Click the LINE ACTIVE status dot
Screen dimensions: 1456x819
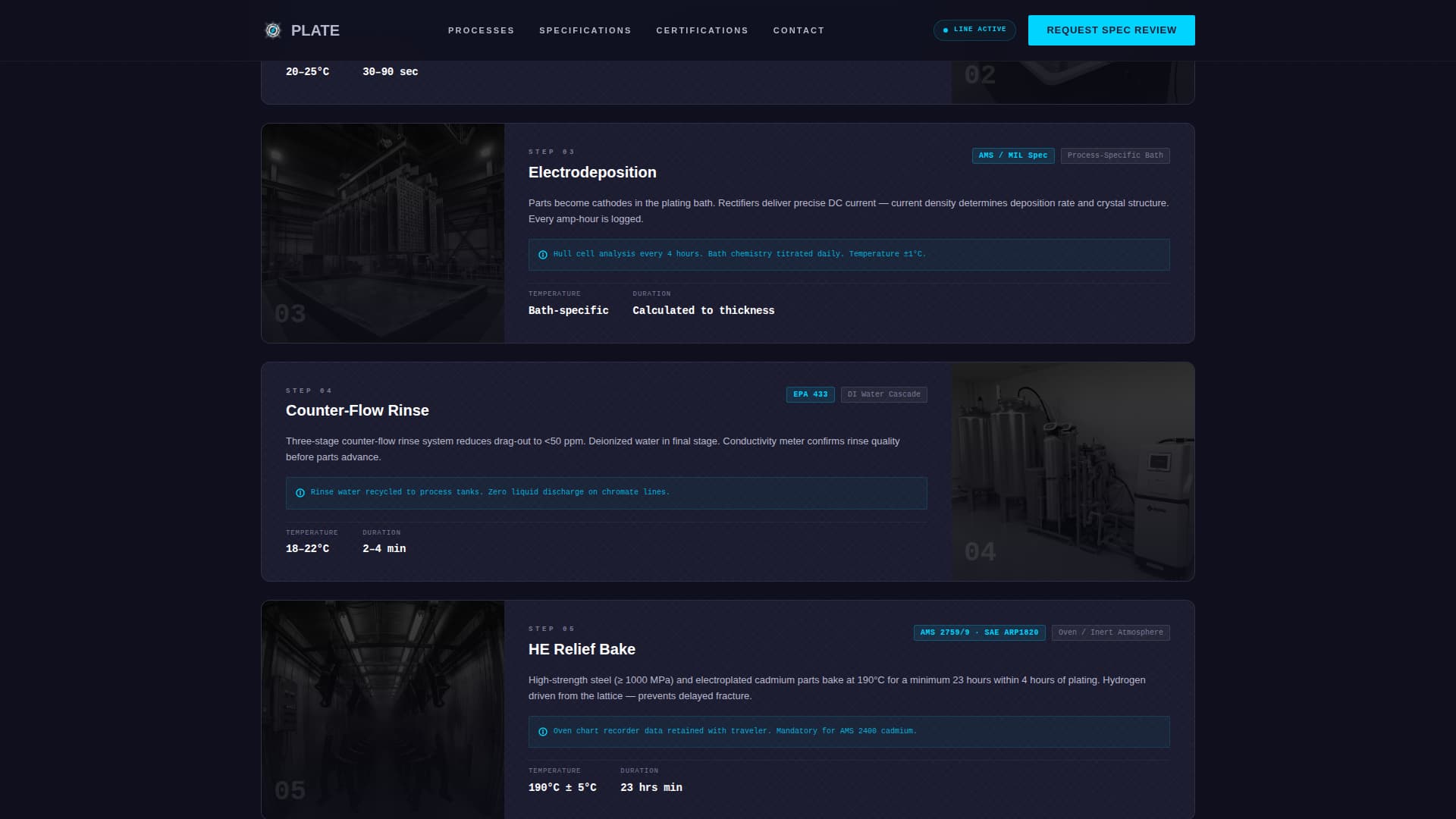[945, 30]
